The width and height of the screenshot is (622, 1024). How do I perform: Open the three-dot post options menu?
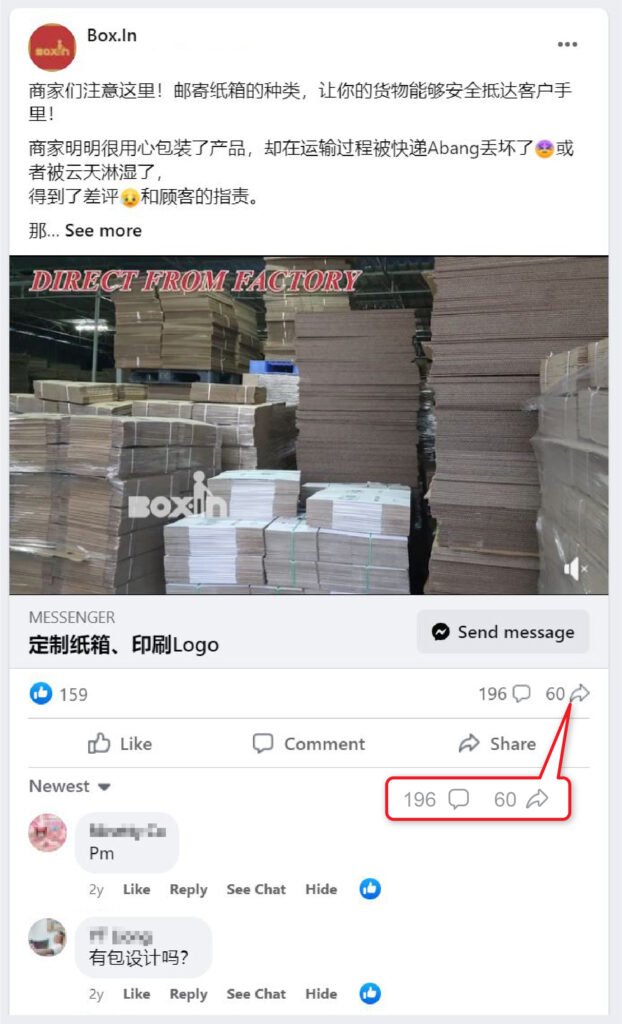click(x=567, y=44)
